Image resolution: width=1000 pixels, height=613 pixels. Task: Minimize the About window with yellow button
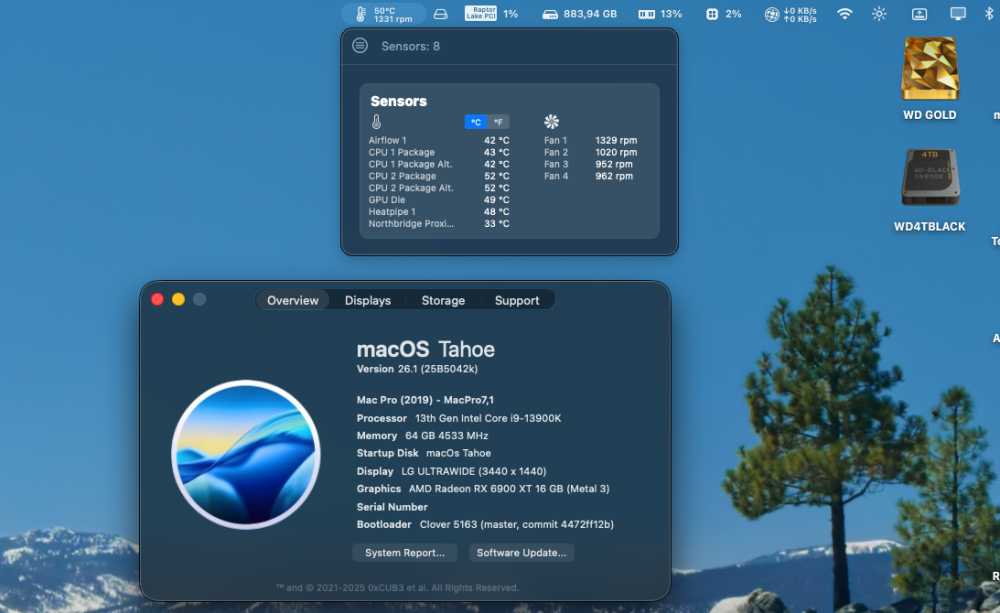(x=179, y=299)
